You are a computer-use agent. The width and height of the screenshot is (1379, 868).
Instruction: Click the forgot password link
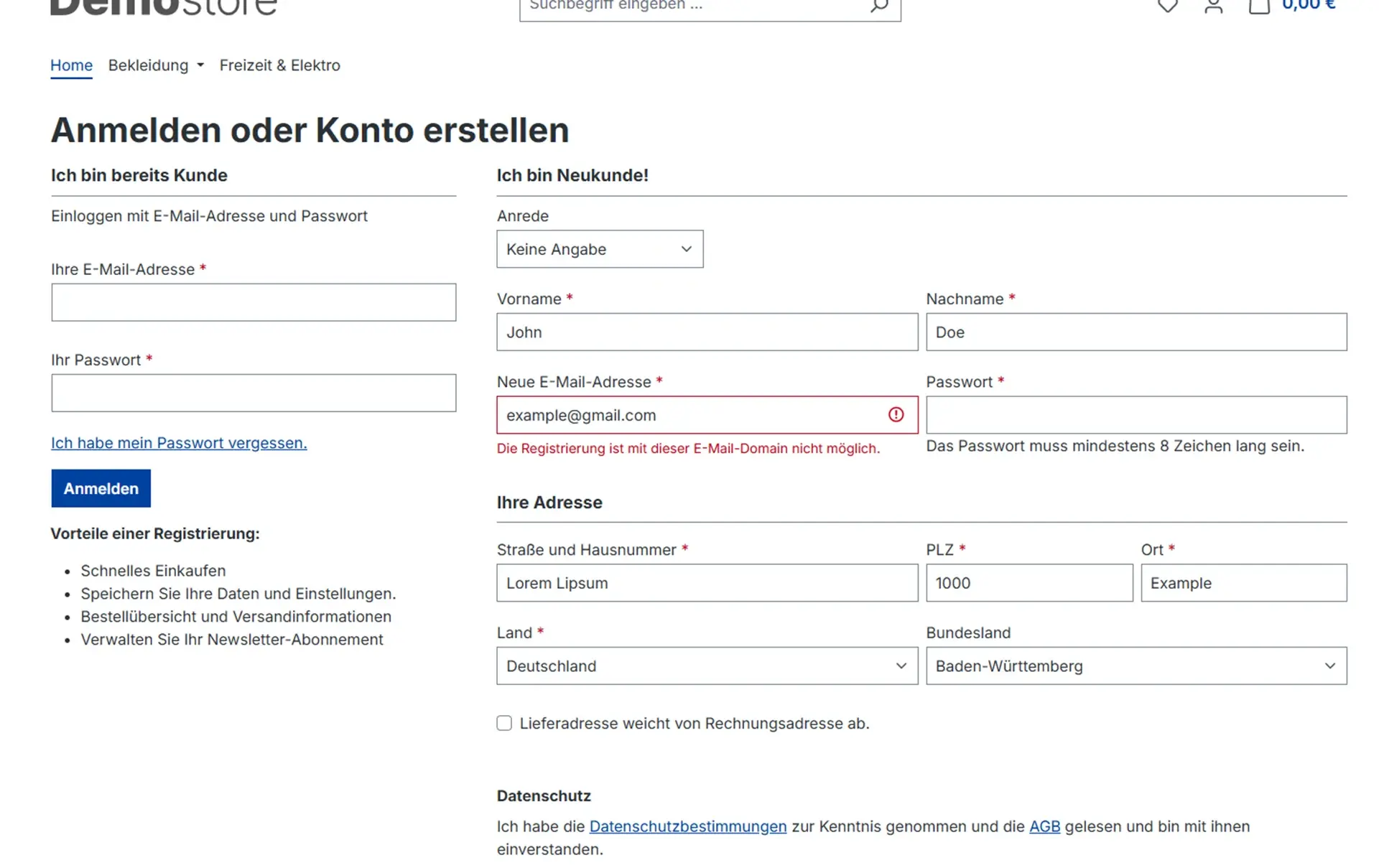point(179,443)
